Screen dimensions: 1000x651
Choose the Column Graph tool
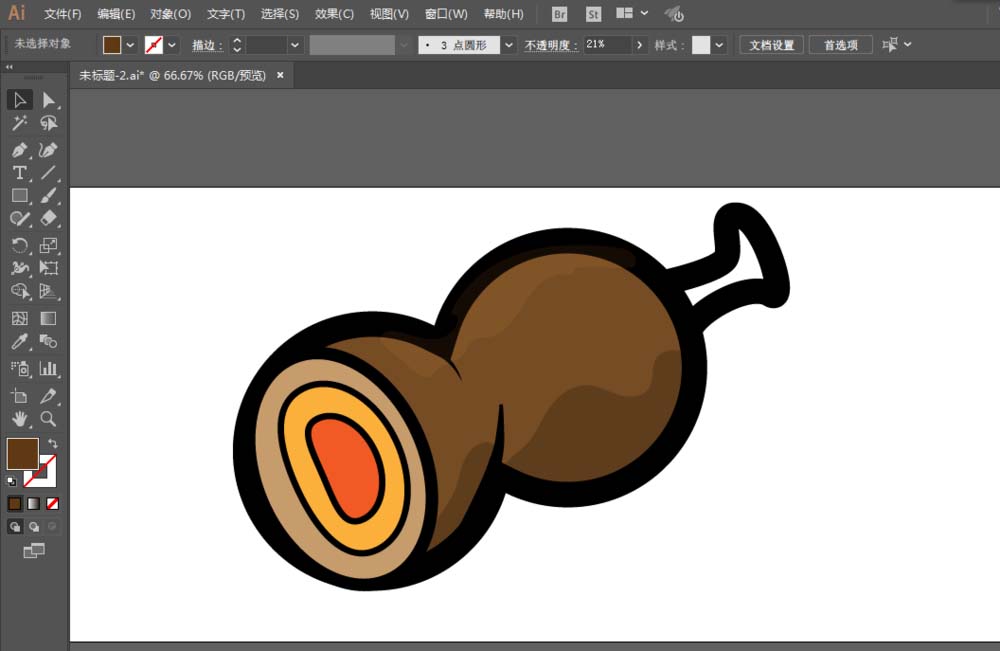click(x=48, y=369)
